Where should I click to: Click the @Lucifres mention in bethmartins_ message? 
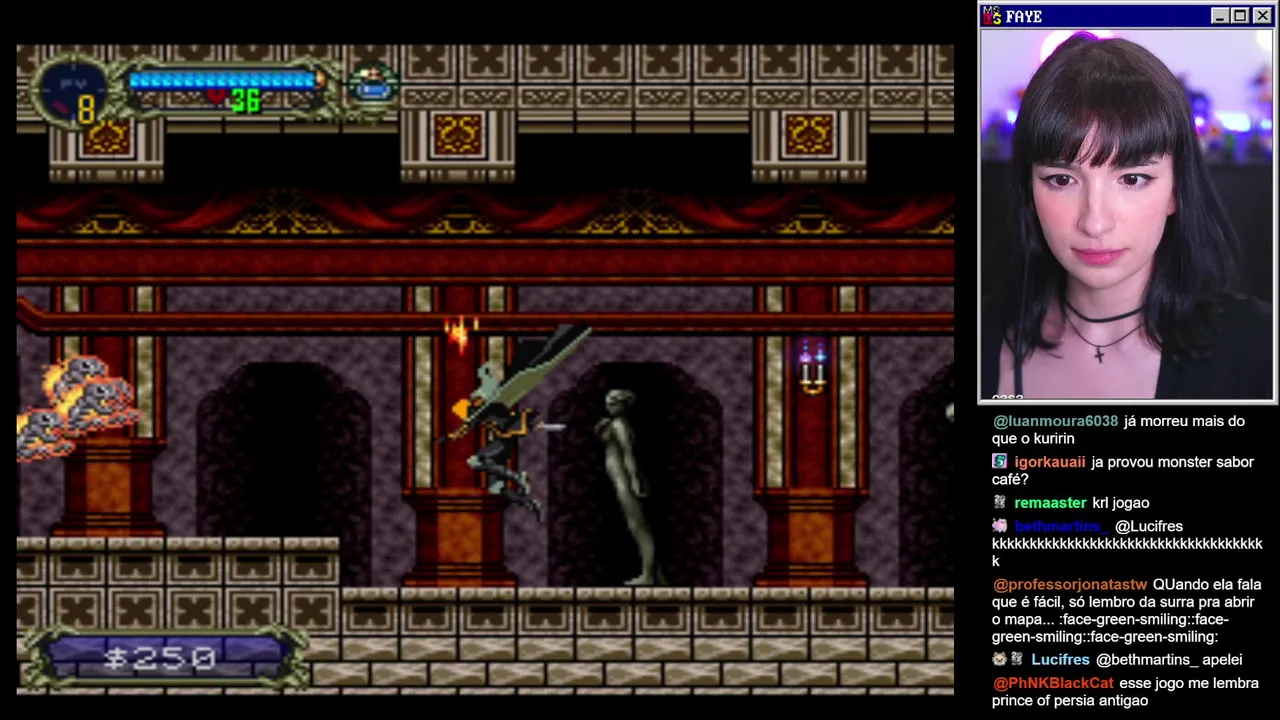[x=1149, y=526]
